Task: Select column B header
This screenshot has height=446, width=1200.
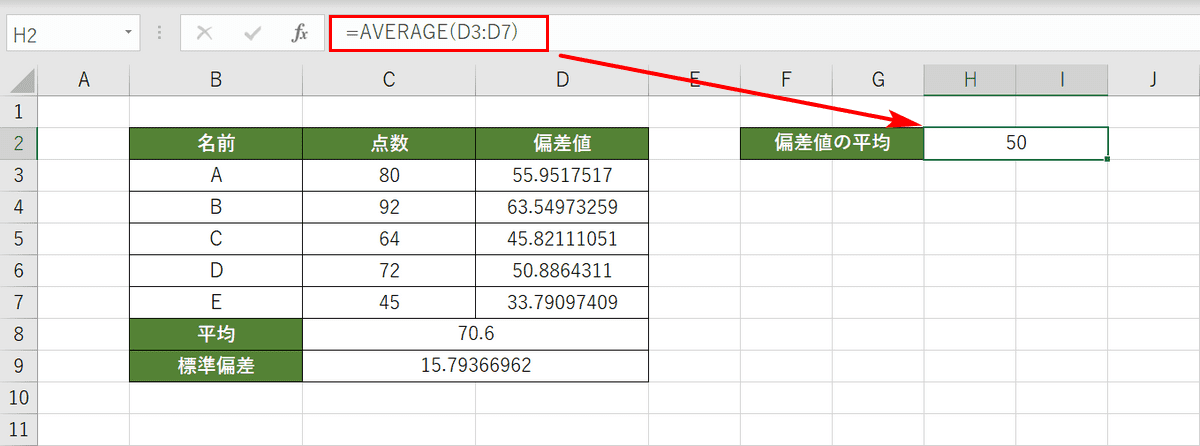Action: 216,79
